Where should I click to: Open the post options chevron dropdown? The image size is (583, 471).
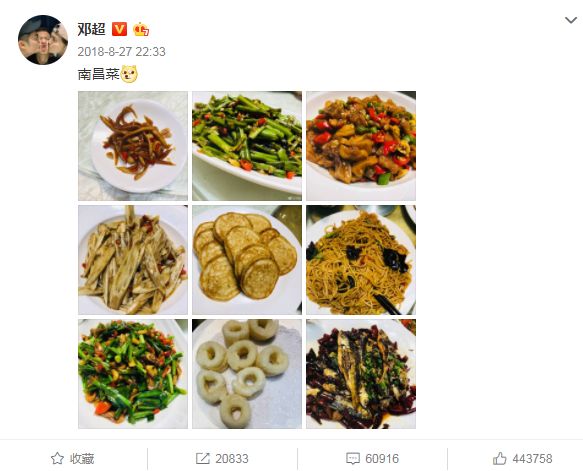571,20
